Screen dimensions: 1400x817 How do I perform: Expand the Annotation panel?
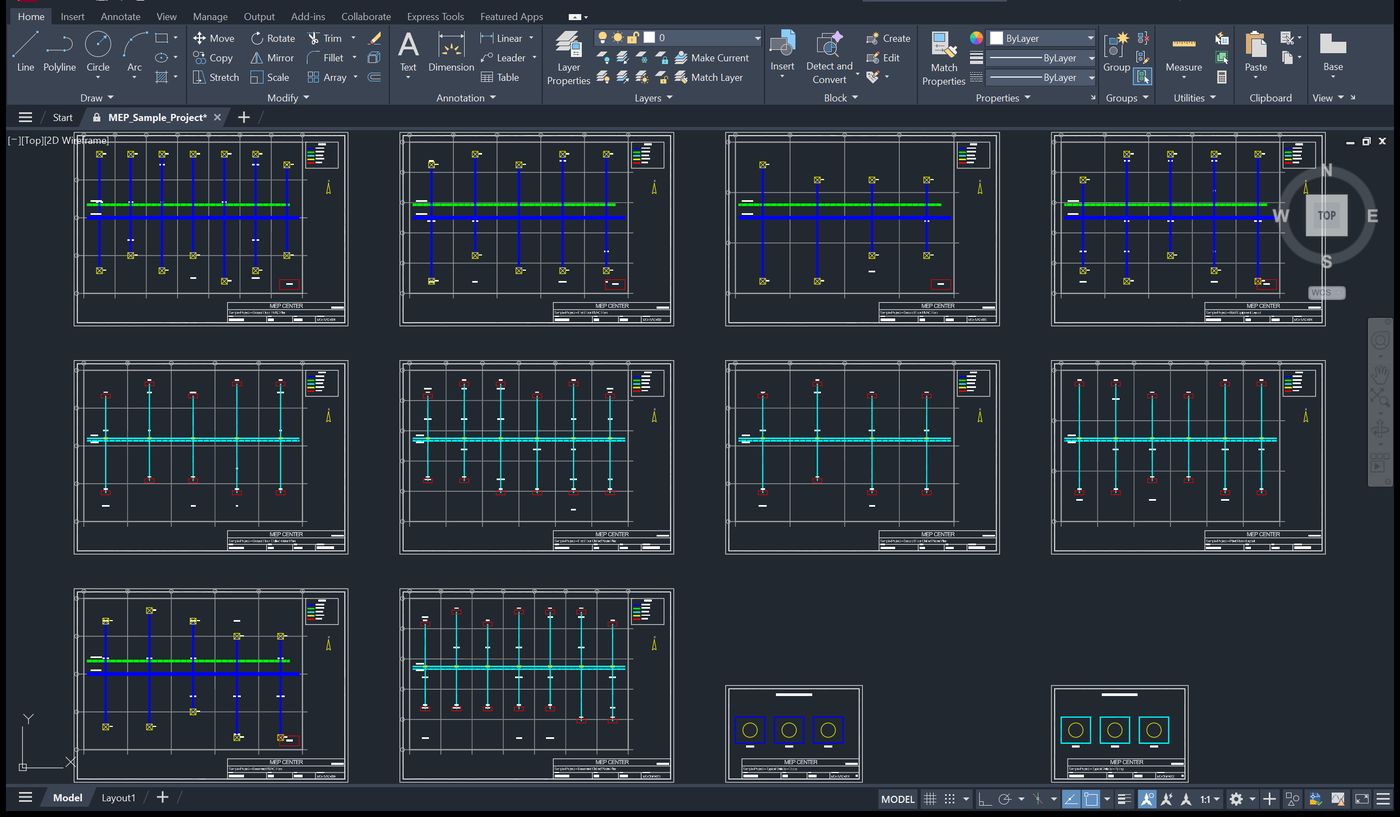466,98
